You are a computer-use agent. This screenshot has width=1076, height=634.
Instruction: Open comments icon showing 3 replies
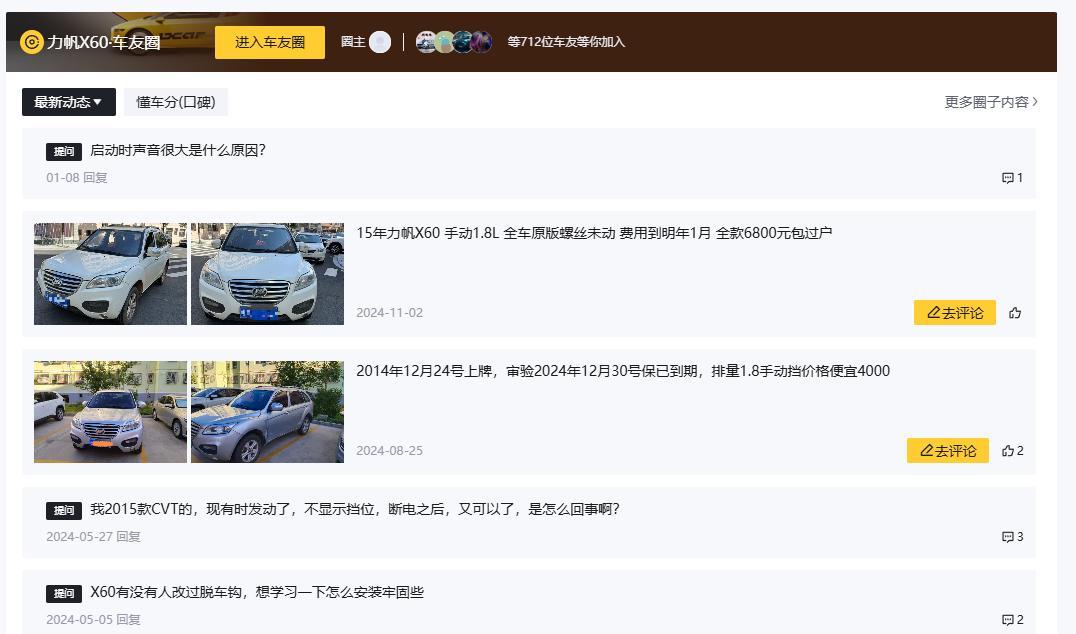point(1012,537)
